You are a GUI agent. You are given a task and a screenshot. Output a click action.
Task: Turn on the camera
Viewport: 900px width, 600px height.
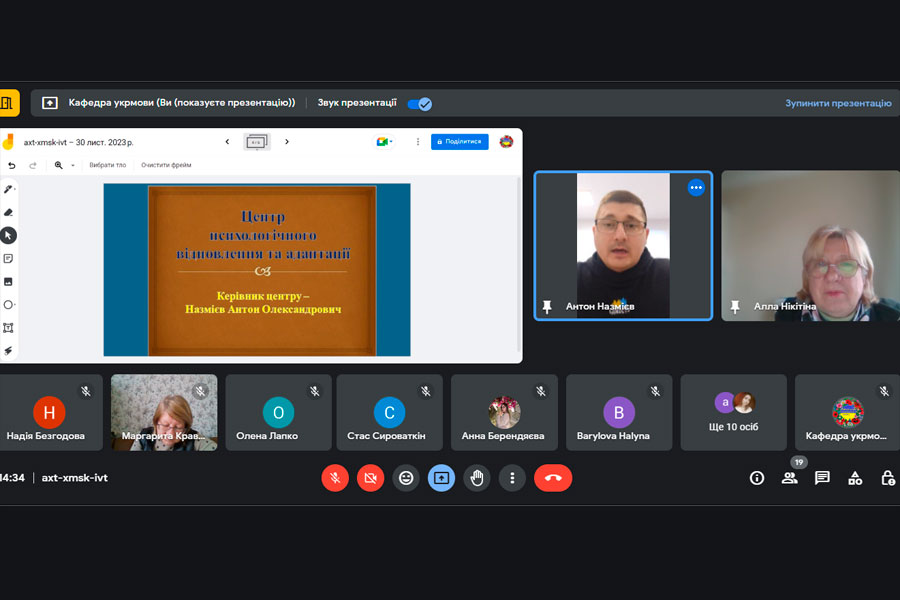[370, 478]
